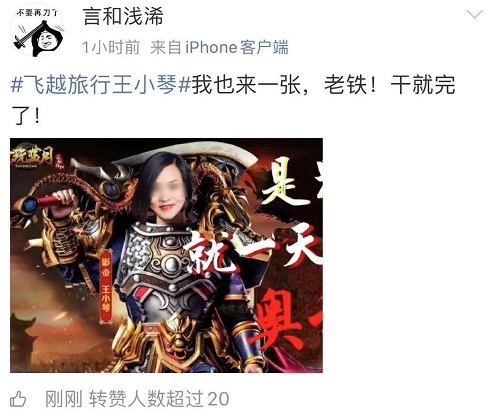Click the hand gripping the red weapon handle
This screenshot has width=500, height=417.
pos(65,199)
